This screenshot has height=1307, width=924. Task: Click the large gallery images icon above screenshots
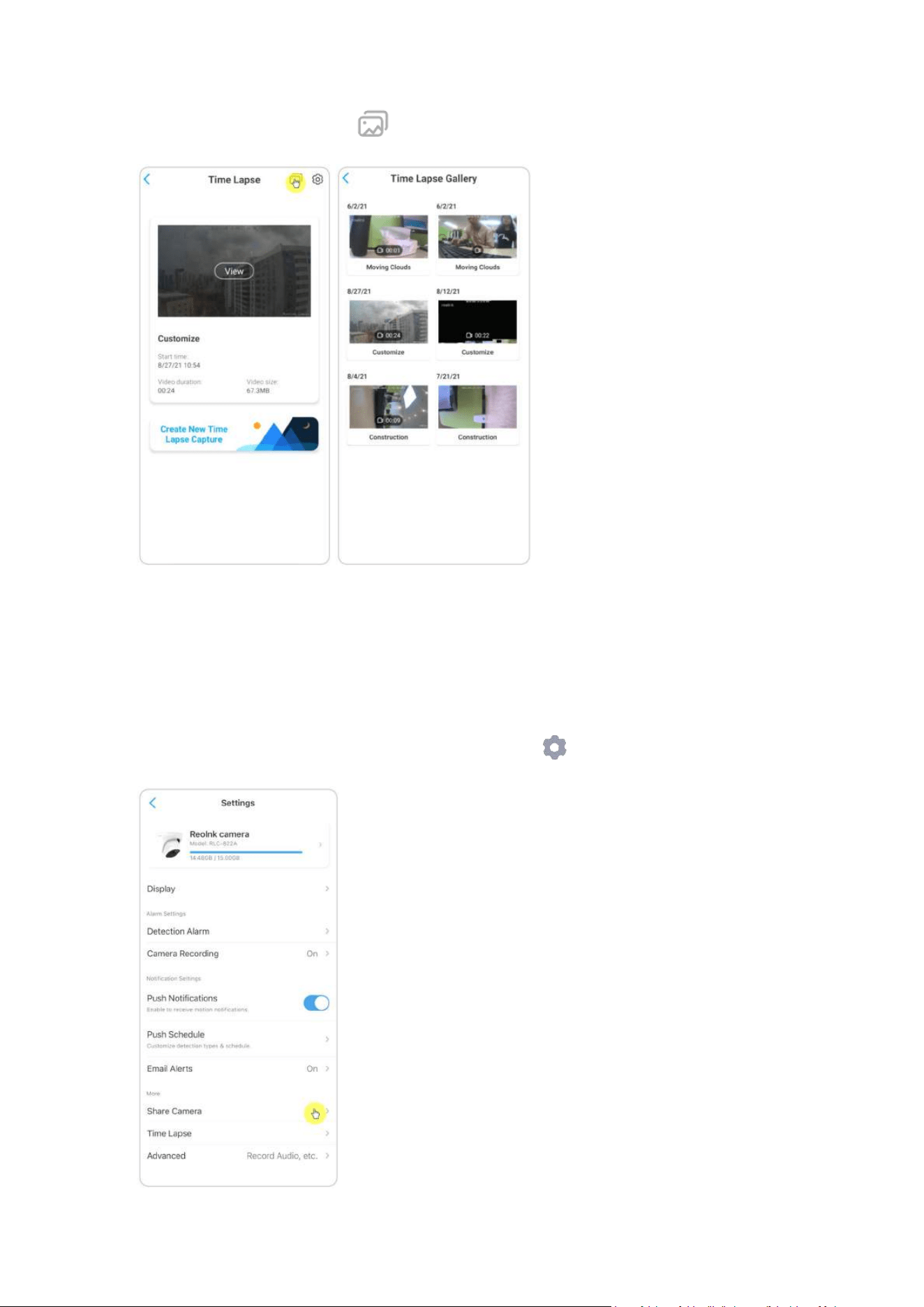[373, 124]
